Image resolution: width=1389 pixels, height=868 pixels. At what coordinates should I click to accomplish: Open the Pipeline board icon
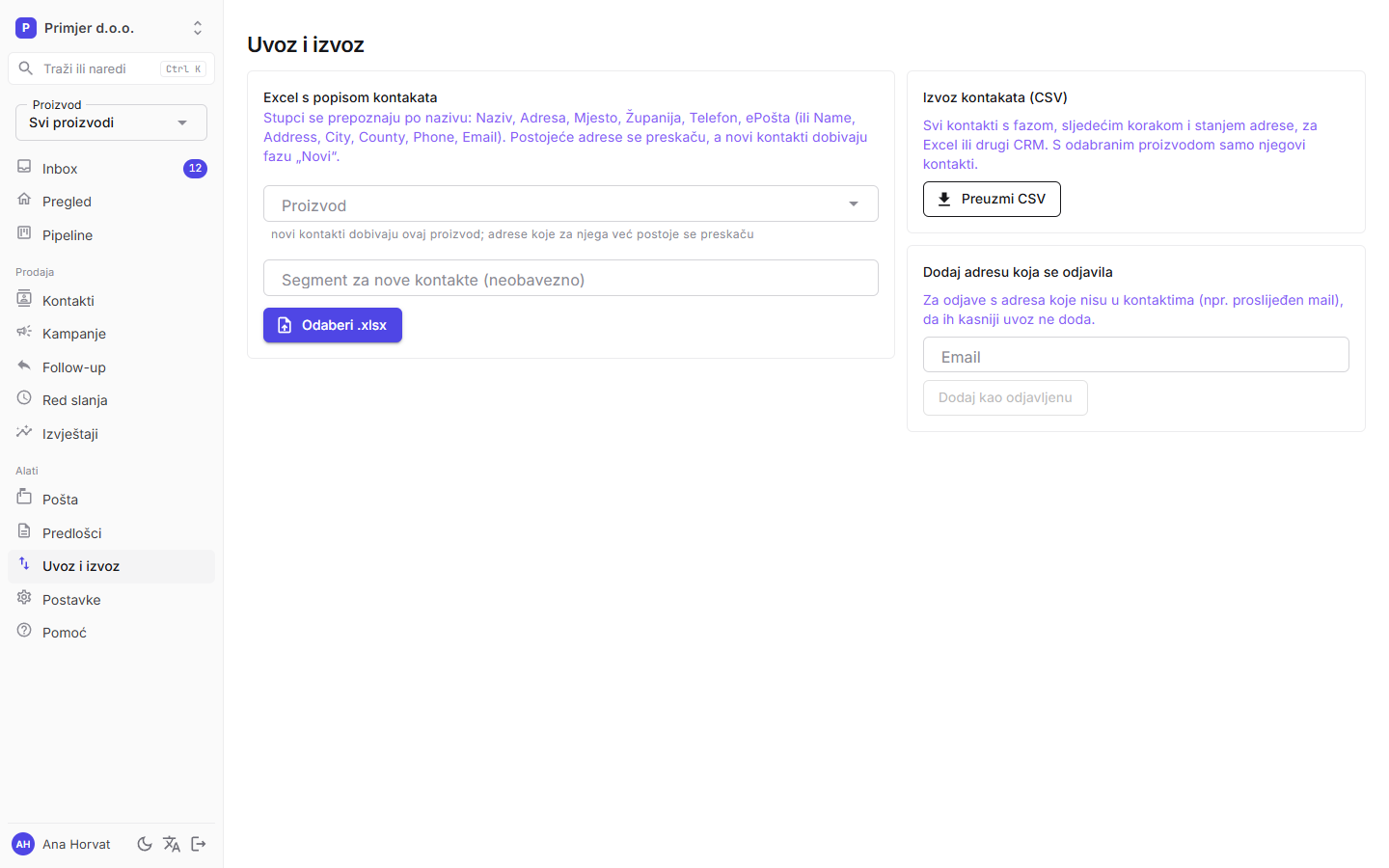[24, 233]
